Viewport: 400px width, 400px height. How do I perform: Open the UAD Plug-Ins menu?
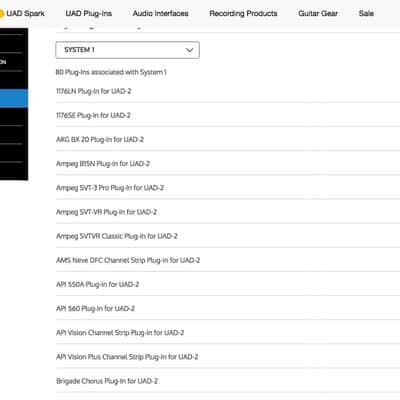(x=89, y=14)
